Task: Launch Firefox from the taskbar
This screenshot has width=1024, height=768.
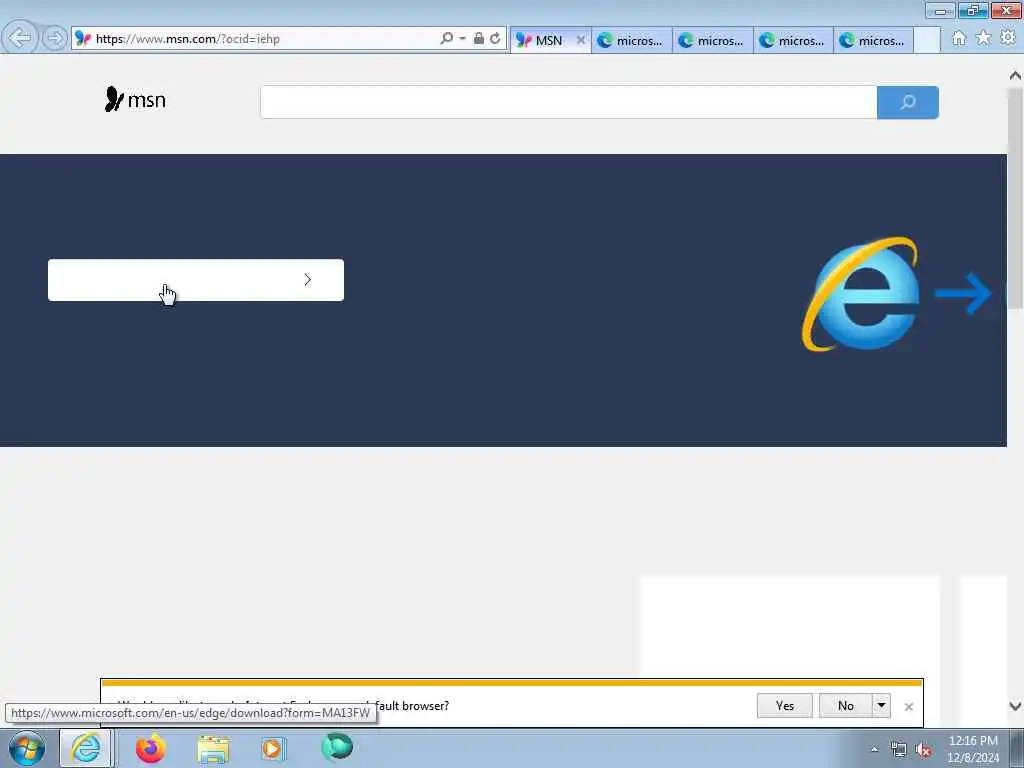Action: pos(150,748)
